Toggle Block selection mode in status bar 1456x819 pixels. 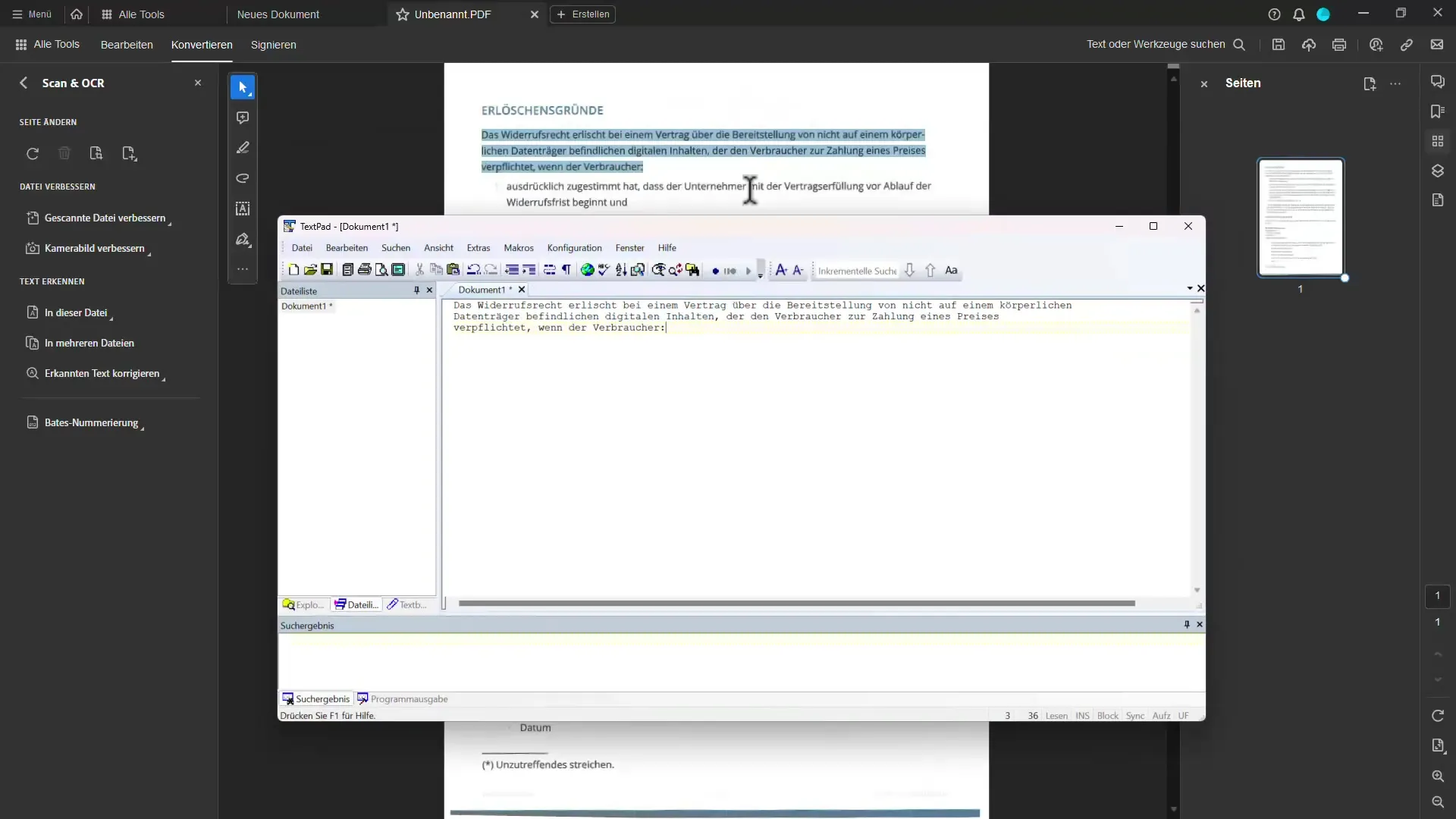(x=1108, y=715)
